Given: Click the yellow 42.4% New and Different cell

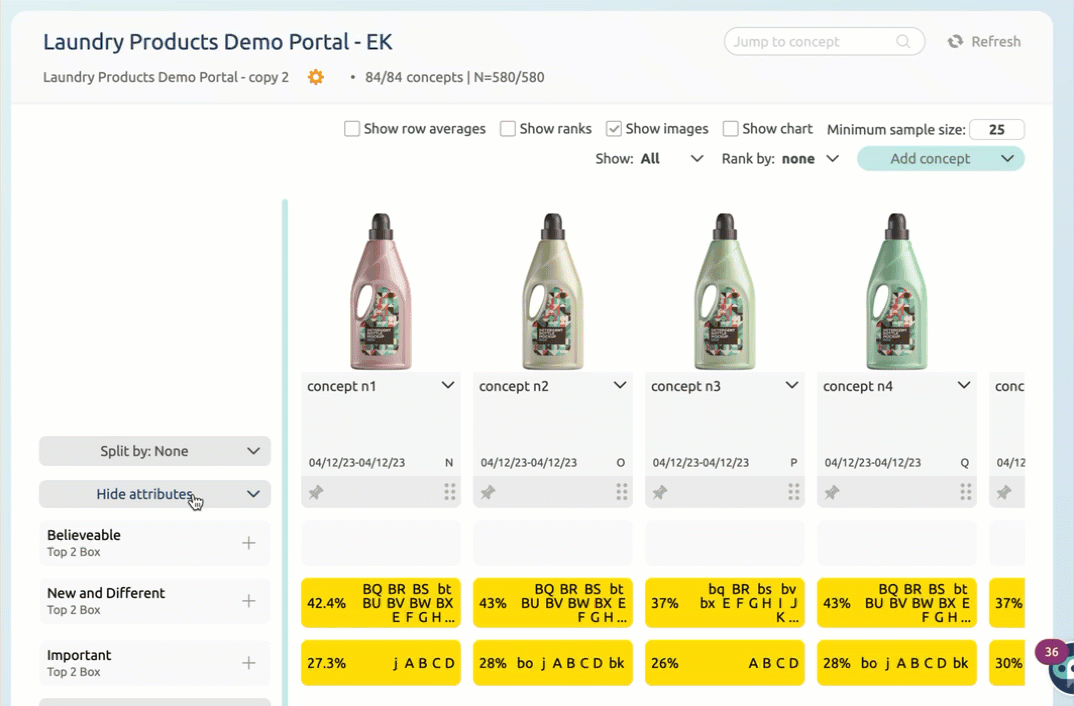Looking at the screenshot, I should point(381,604).
